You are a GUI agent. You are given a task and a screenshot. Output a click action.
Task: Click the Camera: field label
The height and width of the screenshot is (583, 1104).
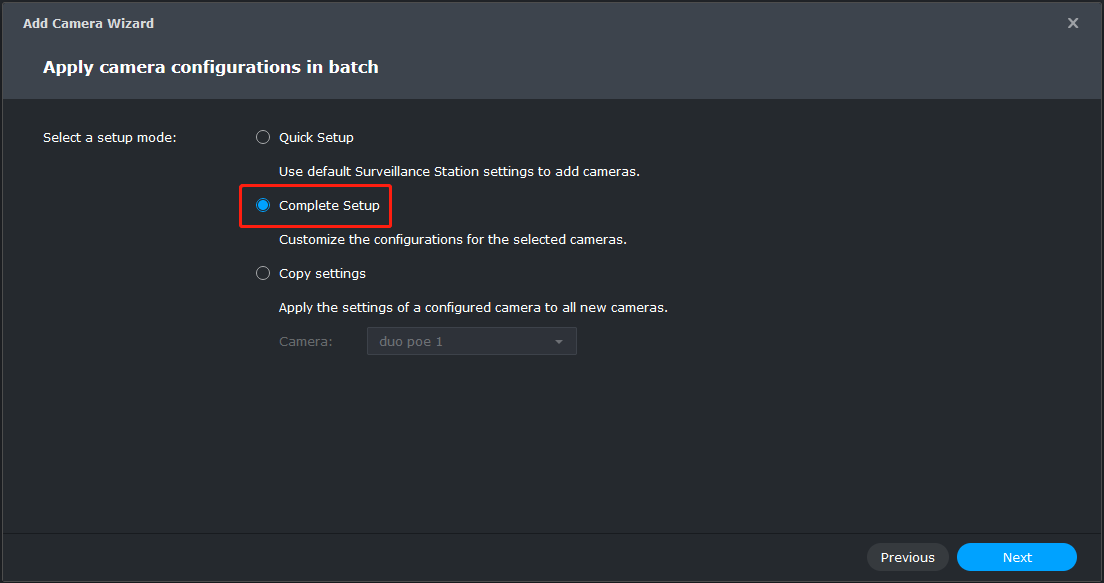click(x=306, y=341)
